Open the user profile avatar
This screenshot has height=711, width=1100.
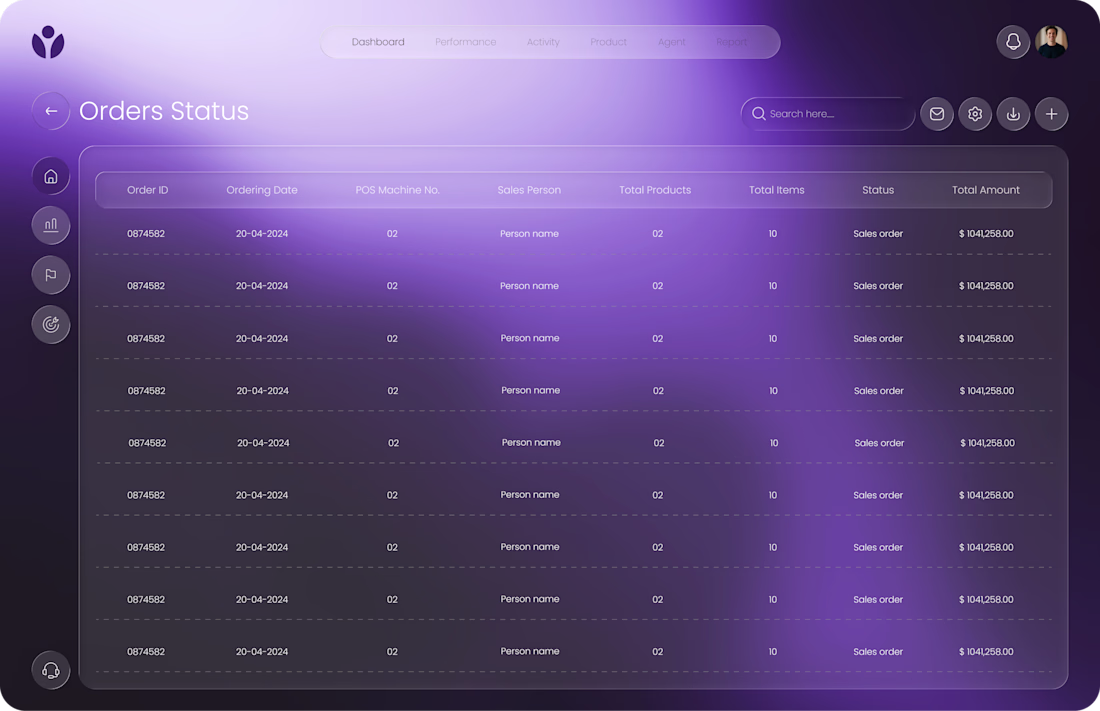1051,42
